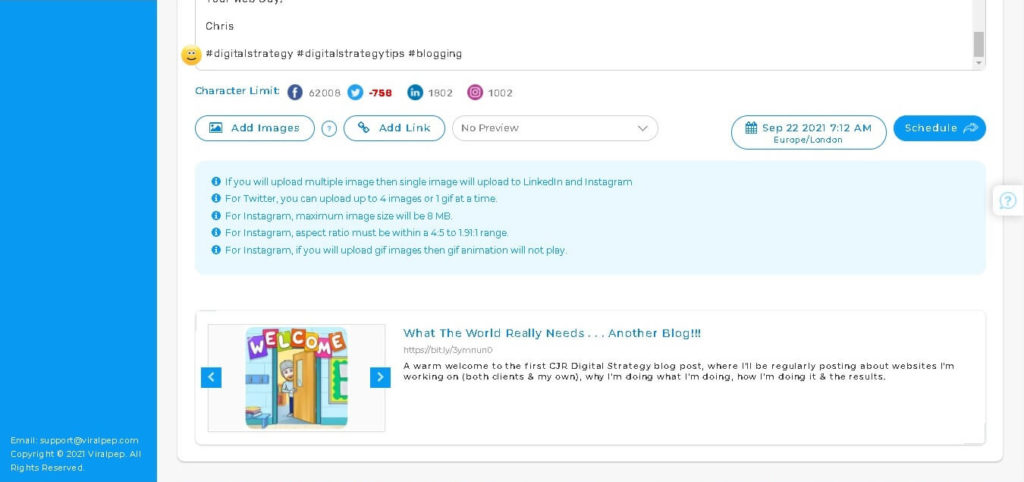Click the Facebook character limit icon
This screenshot has width=1024, height=482.
[295, 93]
